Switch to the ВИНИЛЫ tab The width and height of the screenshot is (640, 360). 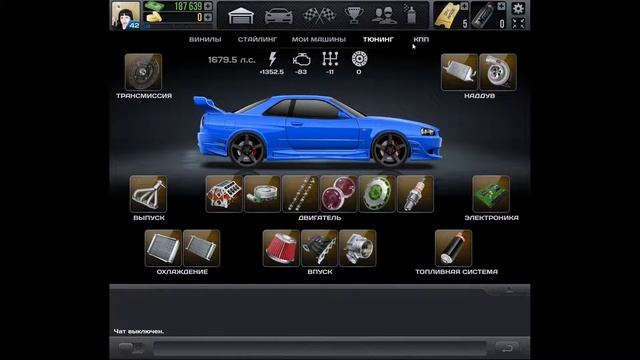(x=205, y=40)
